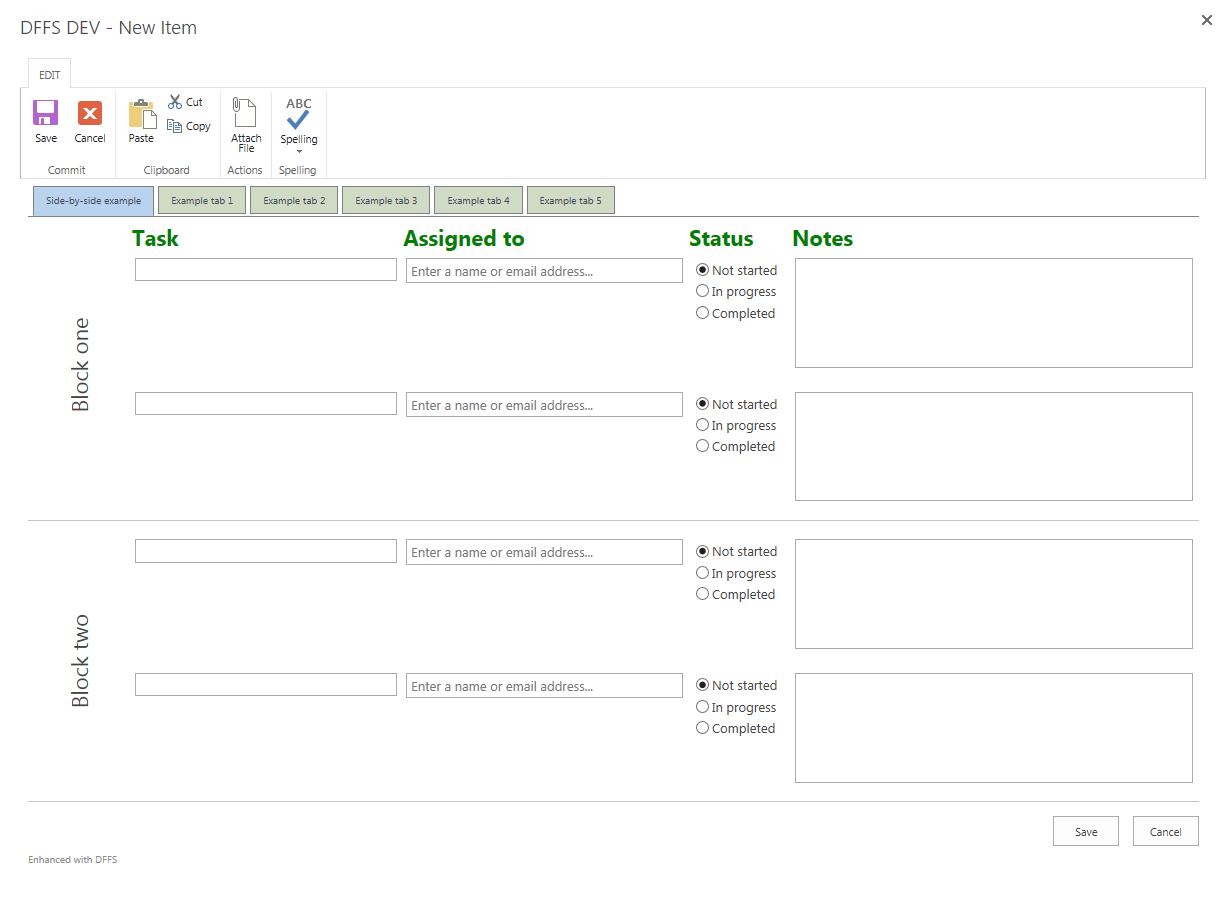Select 'In progress' for Block one first task
1228x912 pixels.
point(702,291)
